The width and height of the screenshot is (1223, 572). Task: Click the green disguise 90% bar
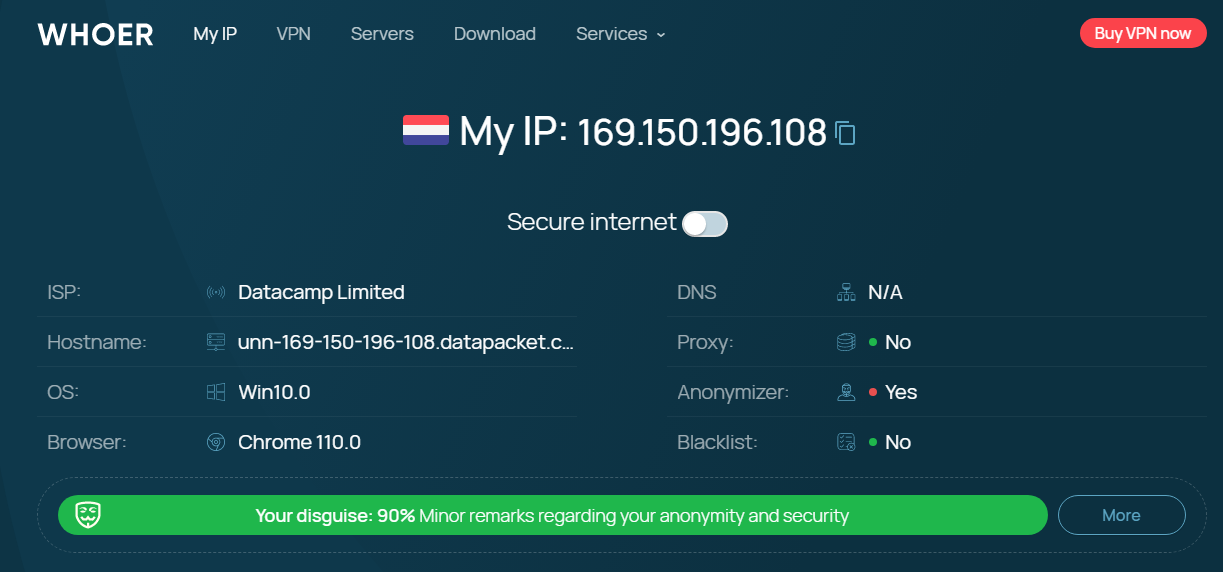[x=552, y=515]
